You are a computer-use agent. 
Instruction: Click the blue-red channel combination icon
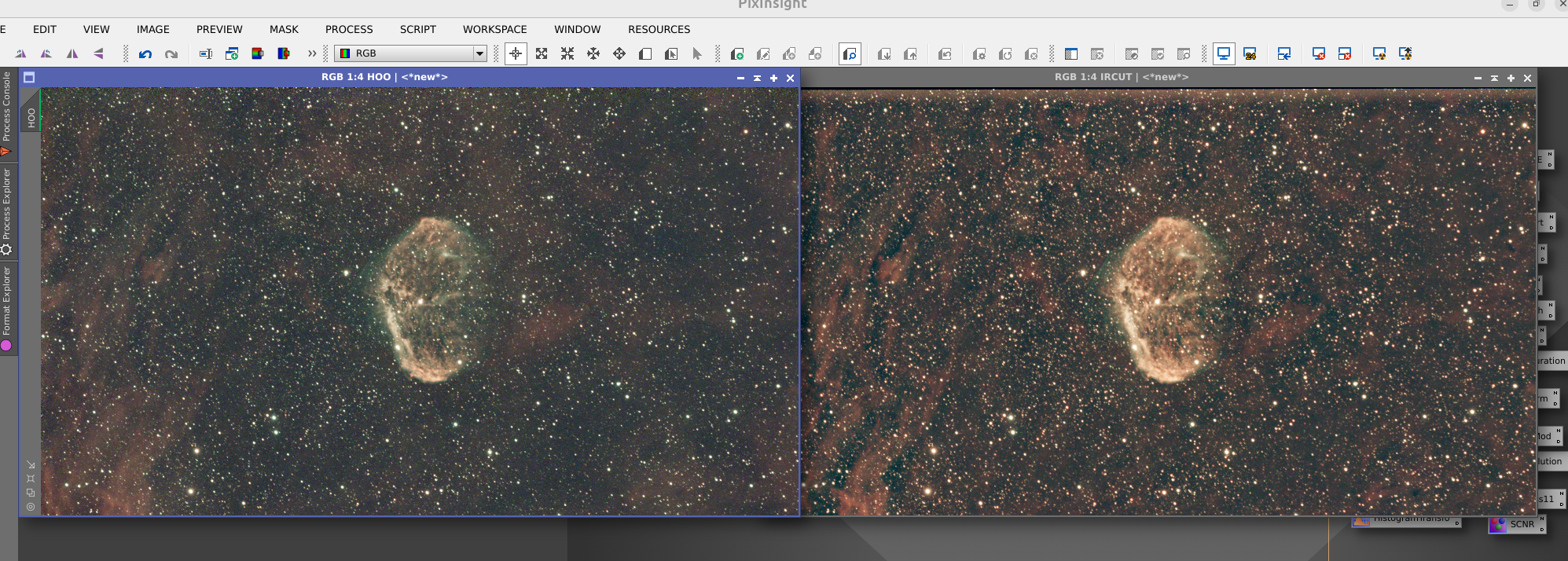284,54
